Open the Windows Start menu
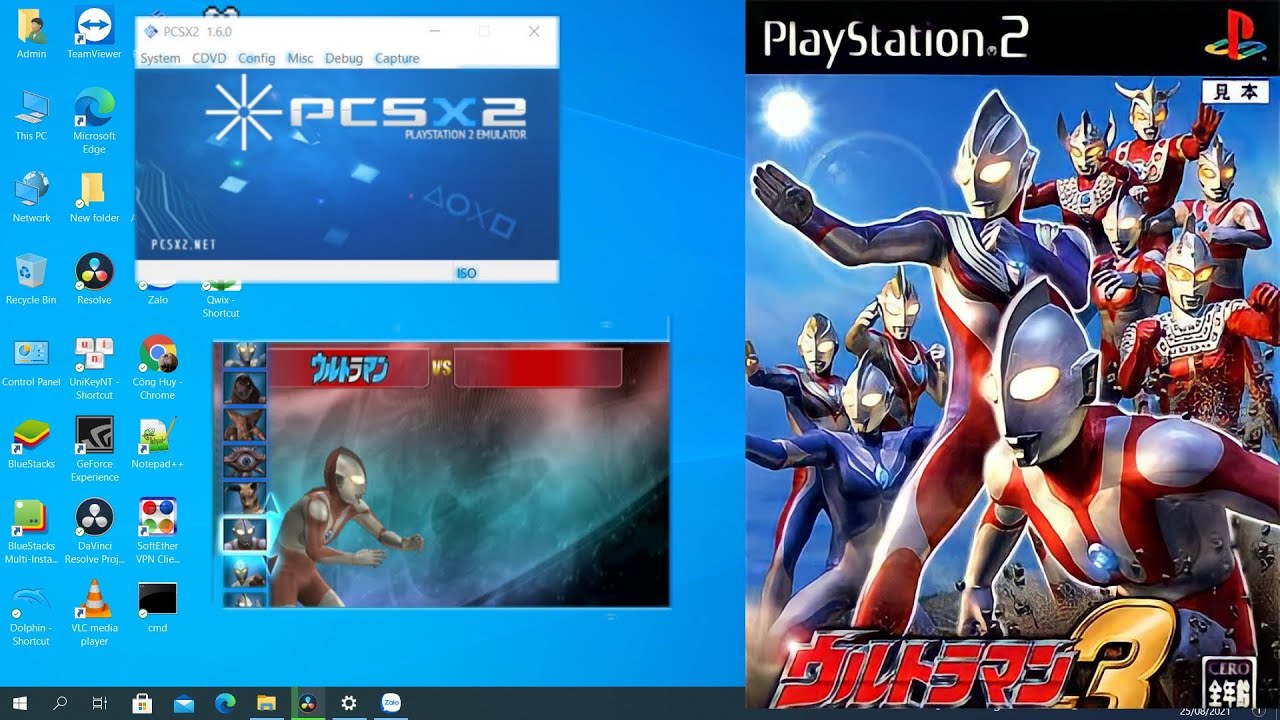Image resolution: width=1280 pixels, height=720 pixels. click(x=19, y=703)
